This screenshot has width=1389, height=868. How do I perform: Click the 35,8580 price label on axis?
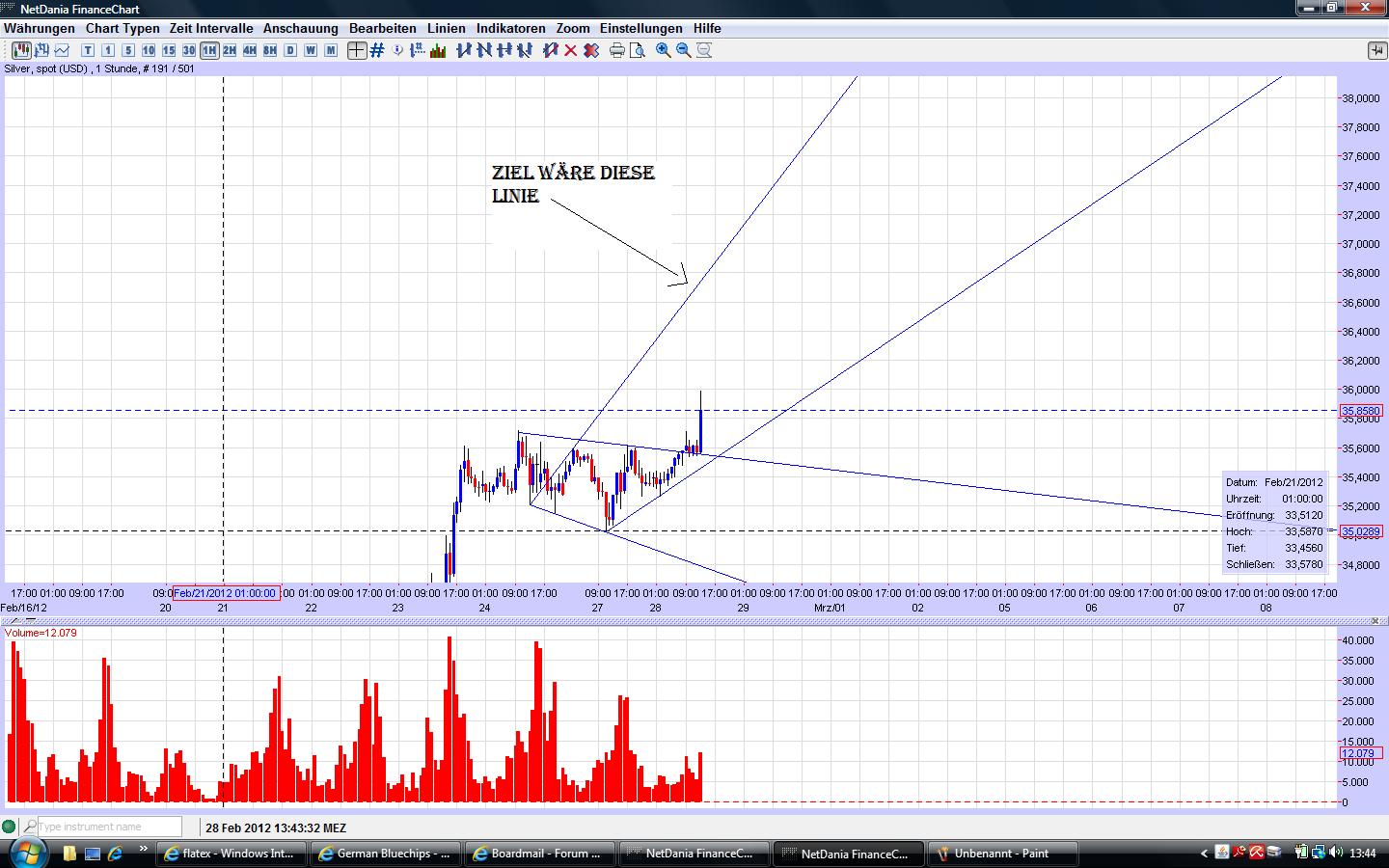(1361, 411)
